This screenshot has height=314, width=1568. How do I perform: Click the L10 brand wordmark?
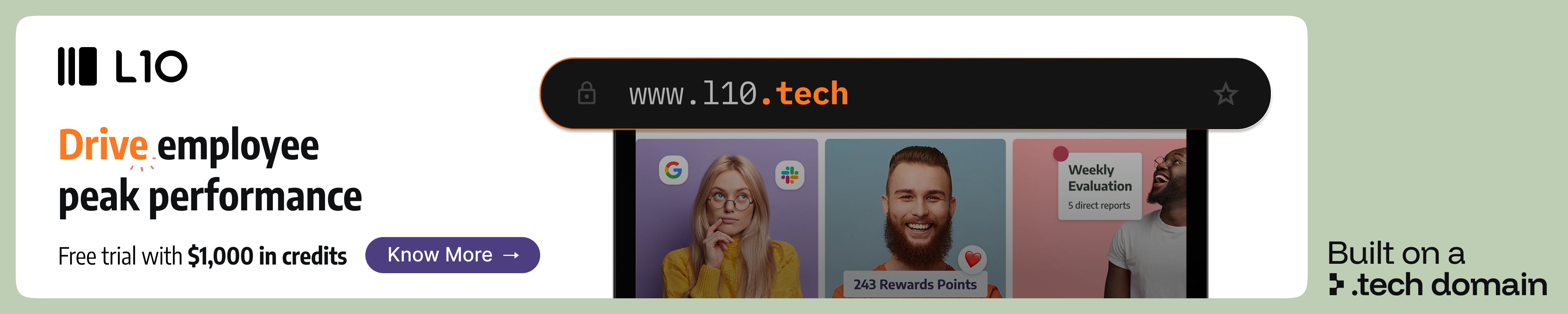[152, 66]
